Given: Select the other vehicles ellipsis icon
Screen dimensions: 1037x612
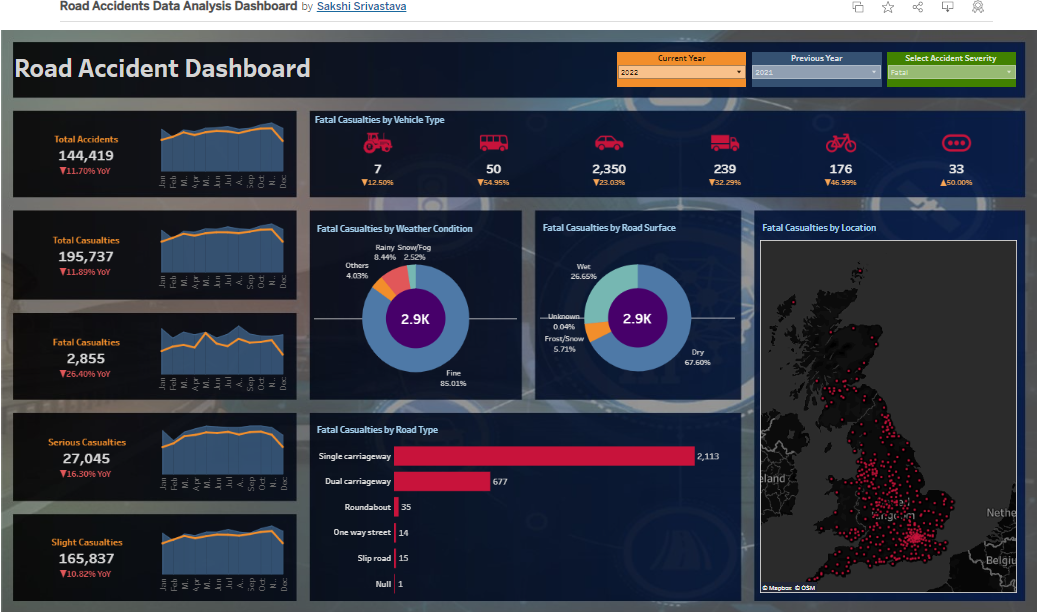Looking at the screenshot, I should coord(956,142).
